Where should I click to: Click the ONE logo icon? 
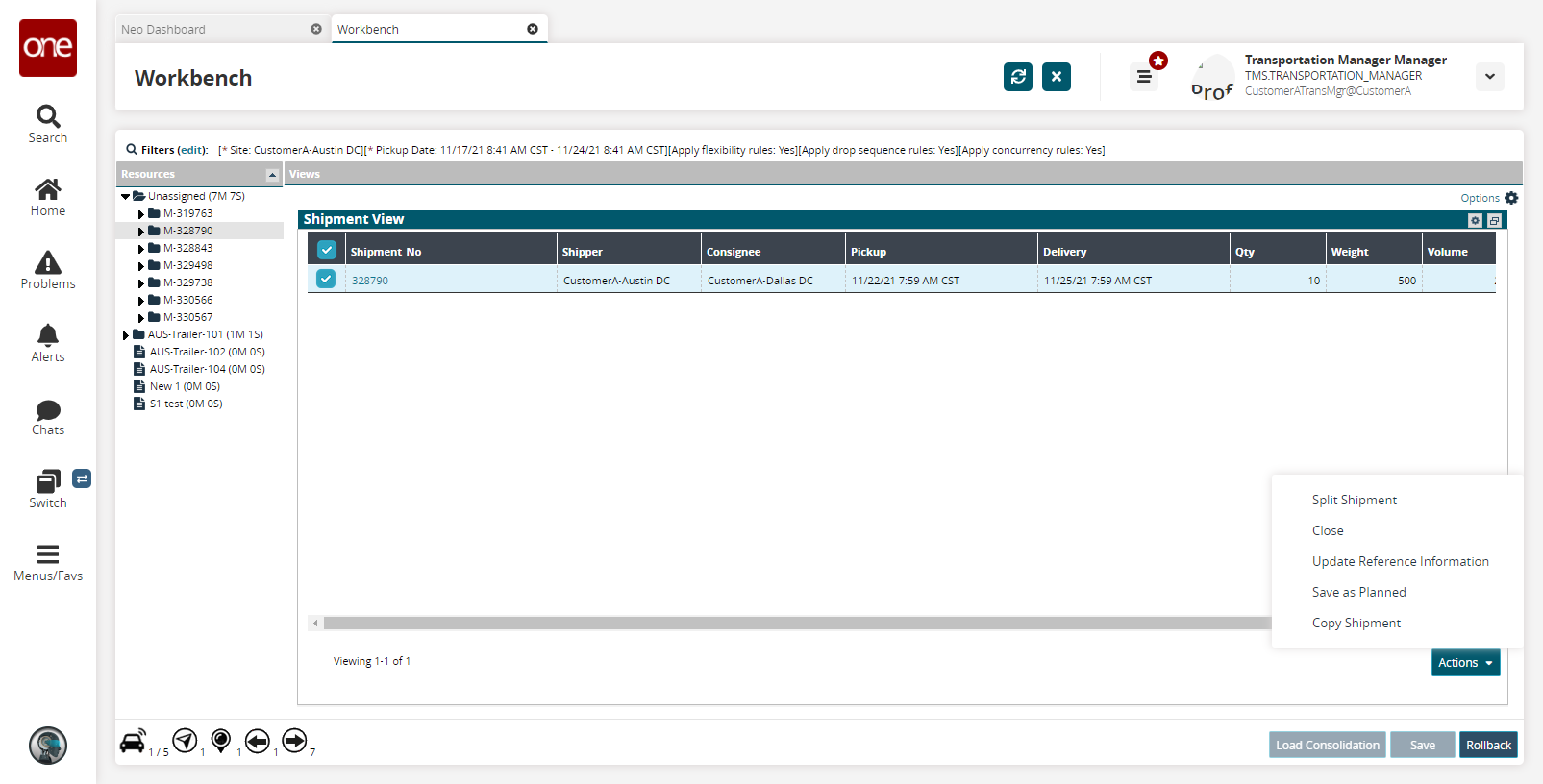coord(48,48)
